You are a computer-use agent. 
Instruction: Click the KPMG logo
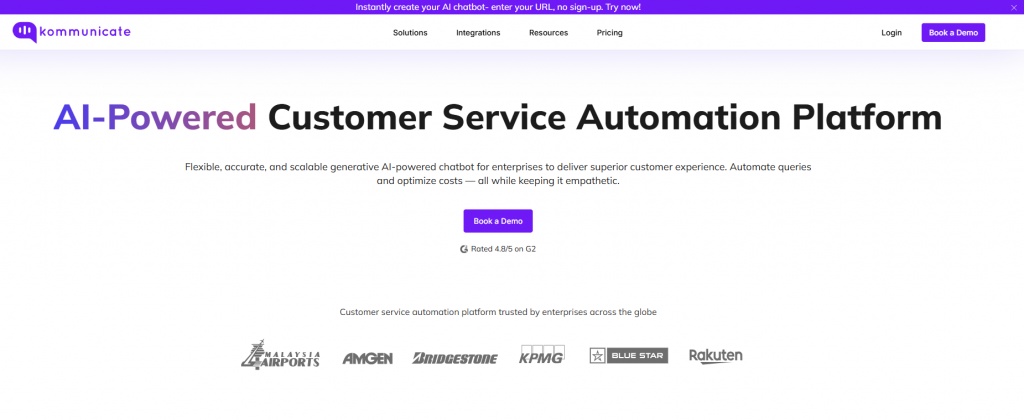[542, 354]
